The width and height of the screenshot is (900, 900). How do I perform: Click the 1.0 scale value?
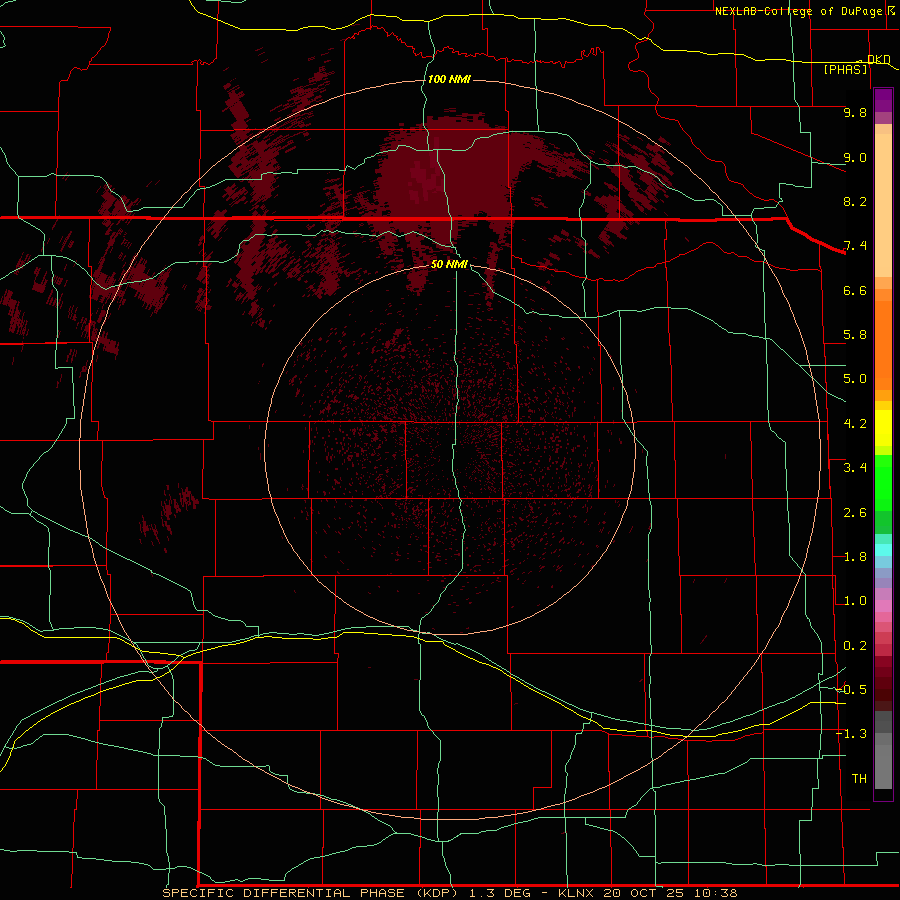(x=855, y=601)
